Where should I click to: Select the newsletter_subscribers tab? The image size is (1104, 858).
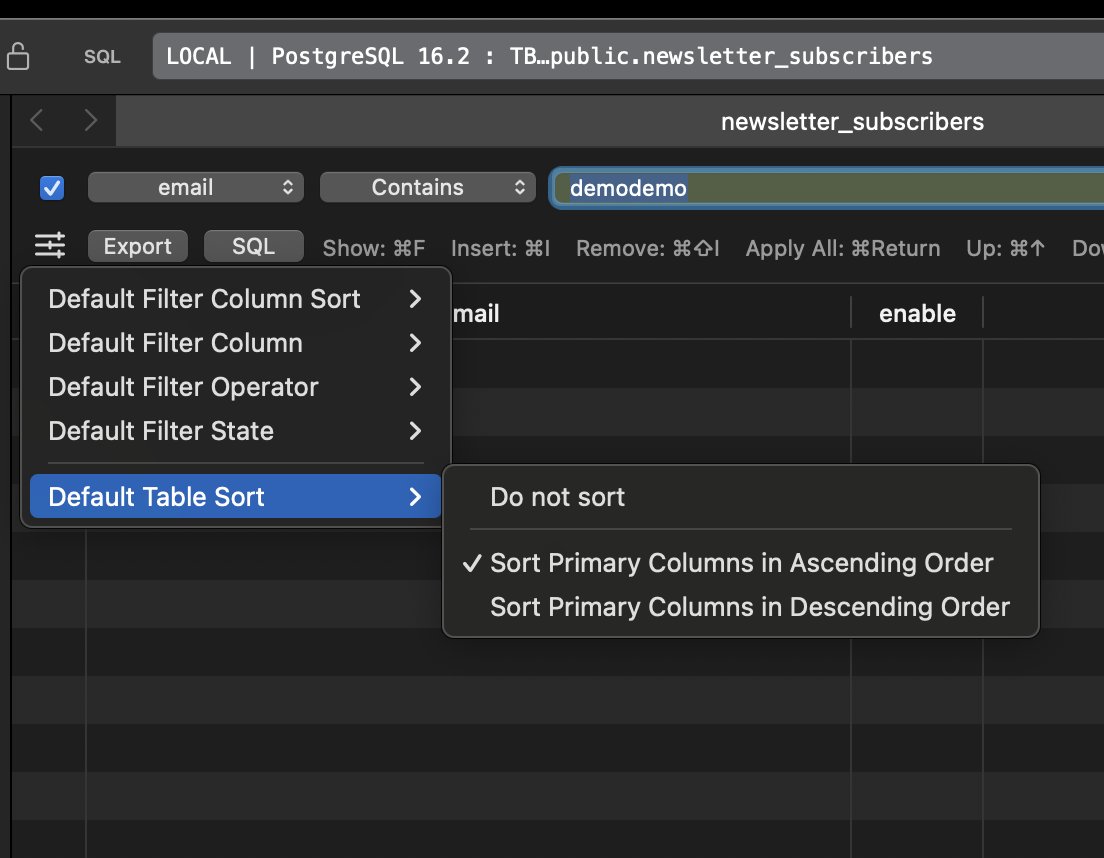pos(852,122)
